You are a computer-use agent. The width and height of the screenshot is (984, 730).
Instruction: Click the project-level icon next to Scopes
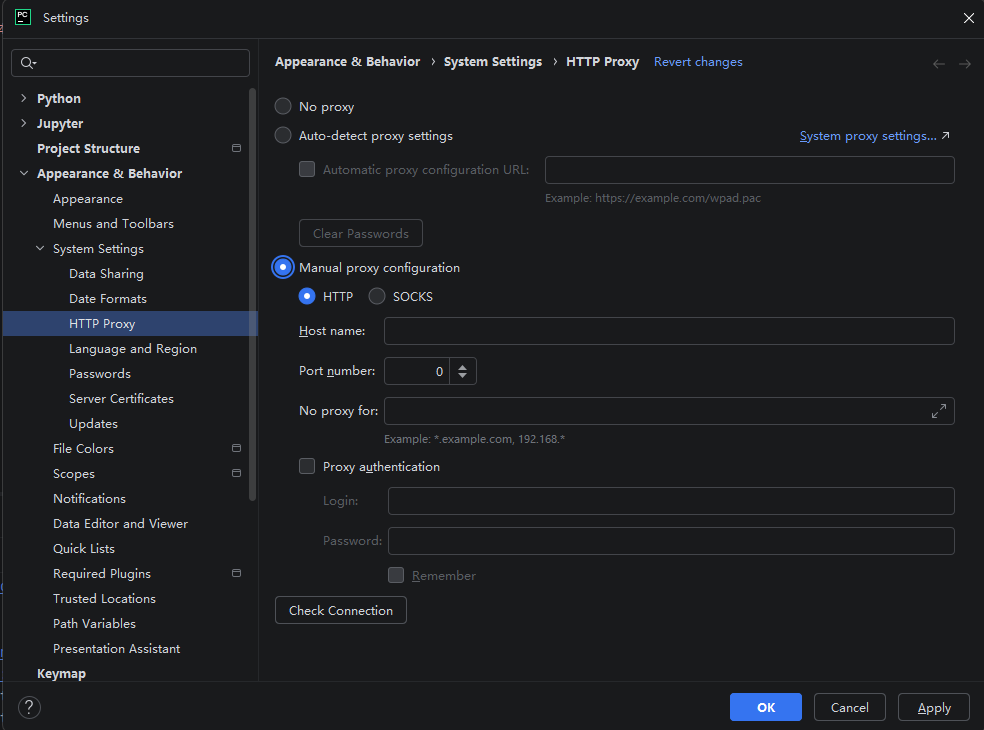[237, 473]
